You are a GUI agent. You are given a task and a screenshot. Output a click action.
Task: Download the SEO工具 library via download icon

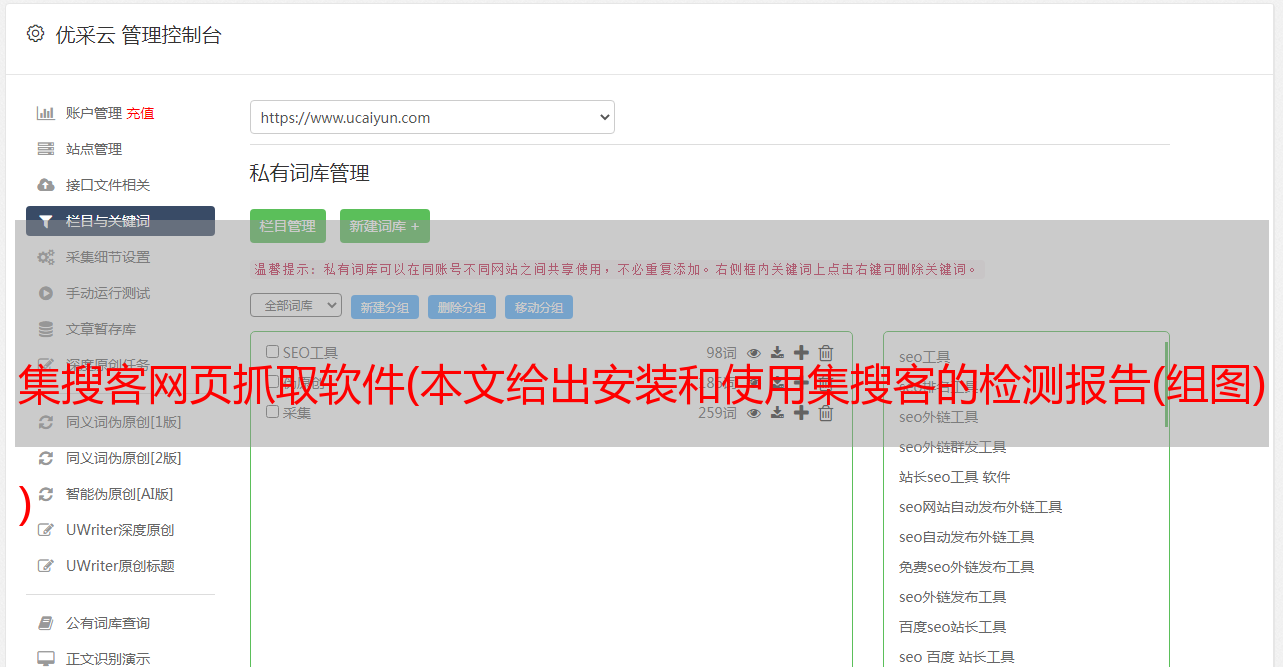pyautogui.click(x=777, y=353)
